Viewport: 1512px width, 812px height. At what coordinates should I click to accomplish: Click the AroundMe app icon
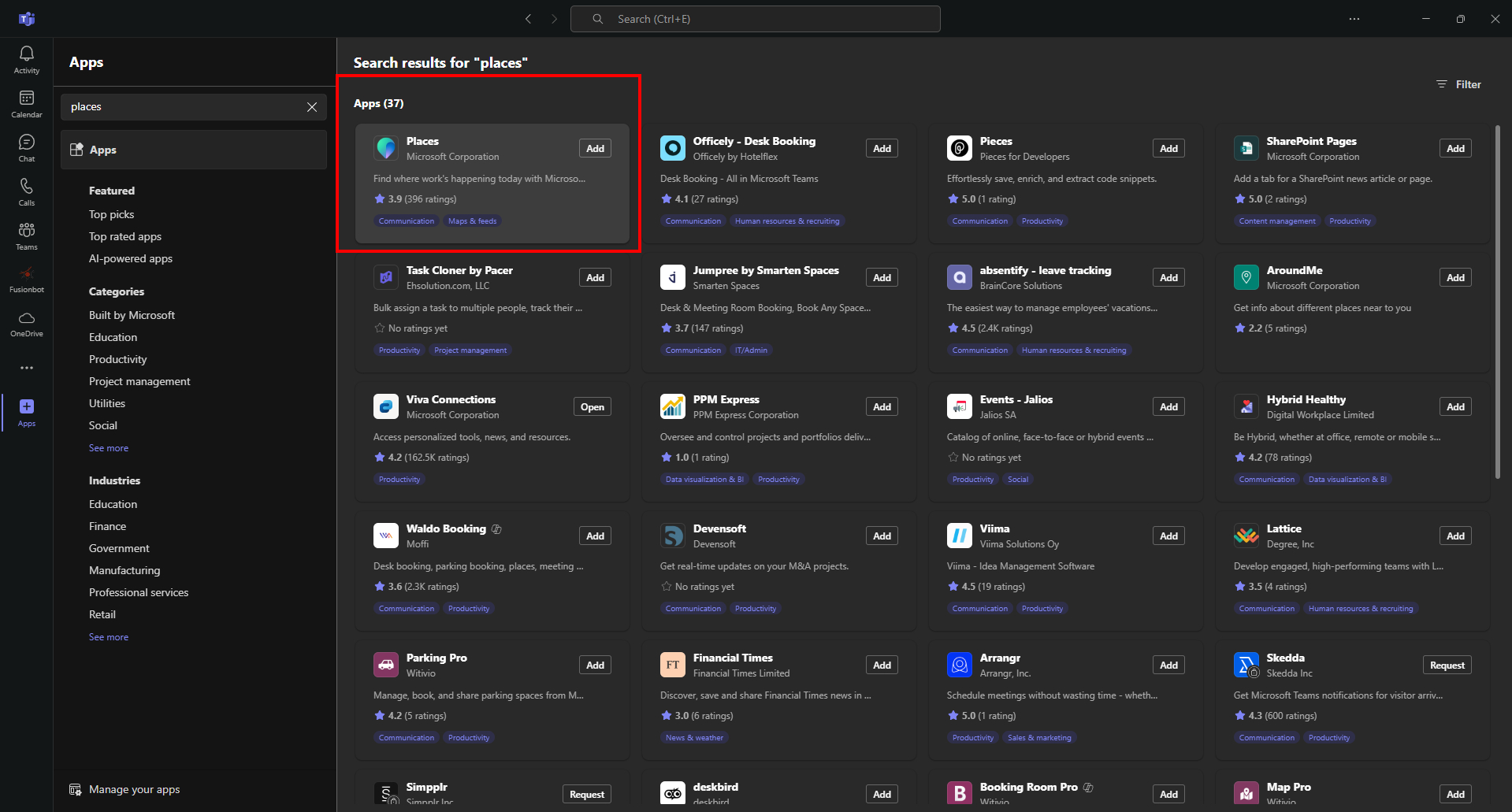pos(1246,277)
